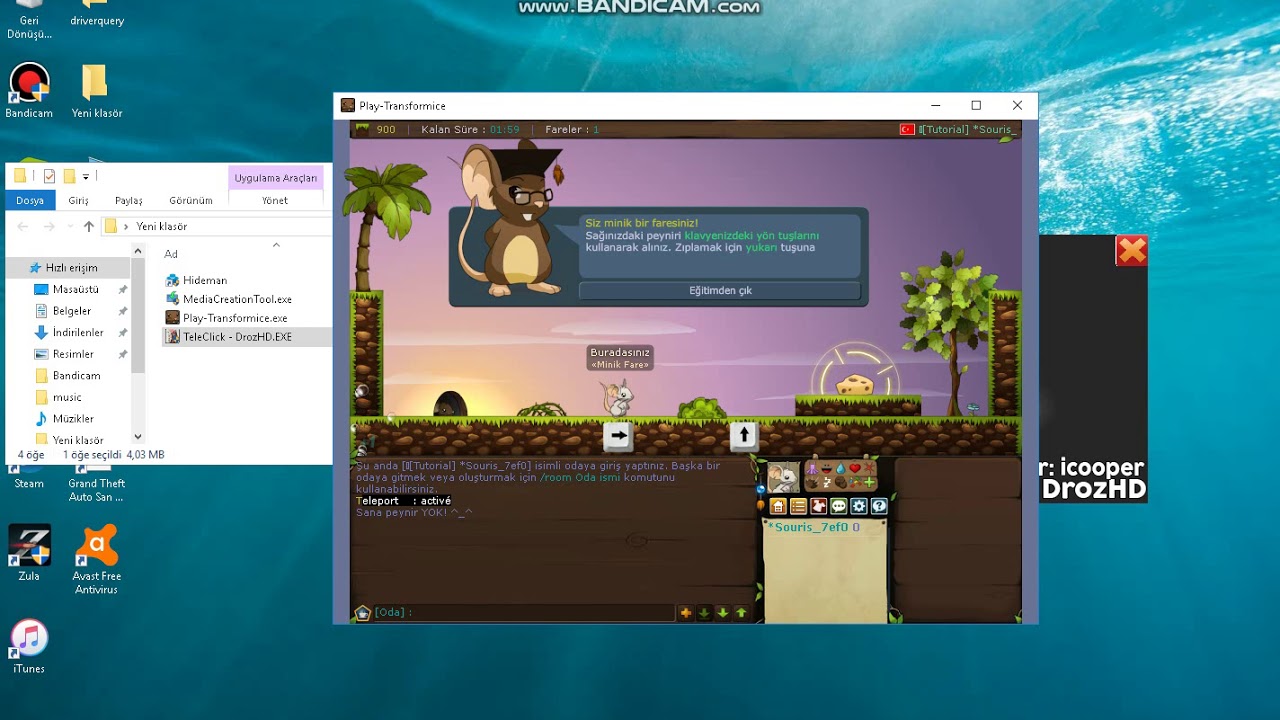
Task: Click the red heart kiss emote
Action: coord(855,468)
